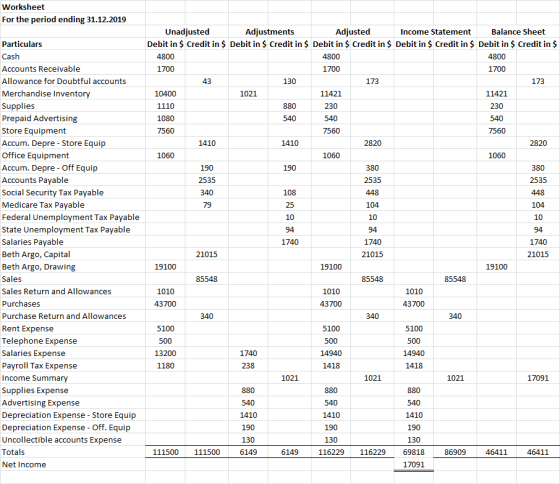560x484 pixels.
Task: Click the 85548 Sales Income Statement cell
Action: [x=455, y=279]
